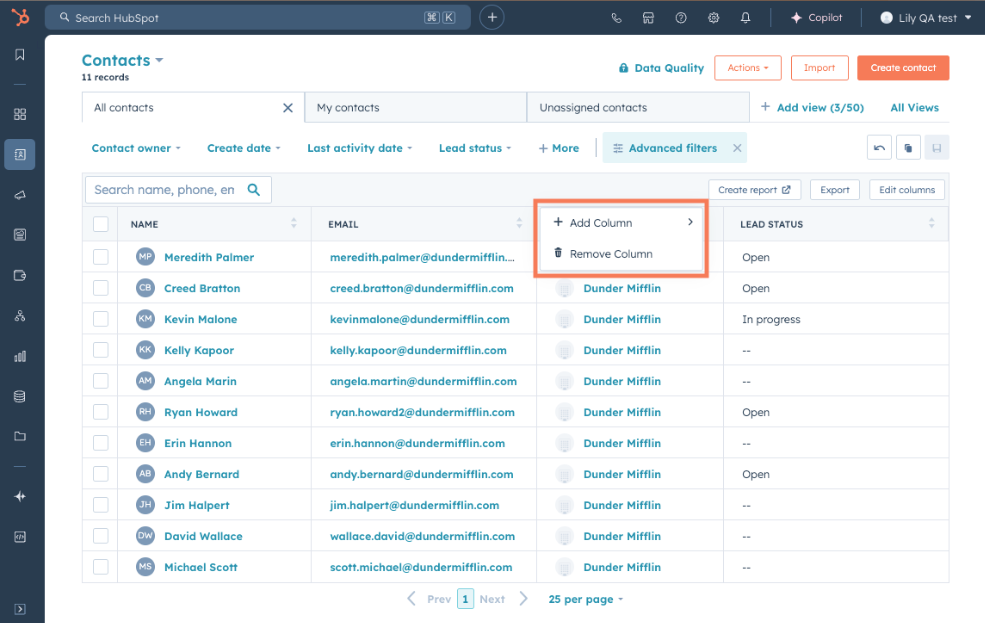Open the Contacts object dropdown
Image resolution: width=985 pixels, height=623 pixels.
pos(122,60)
